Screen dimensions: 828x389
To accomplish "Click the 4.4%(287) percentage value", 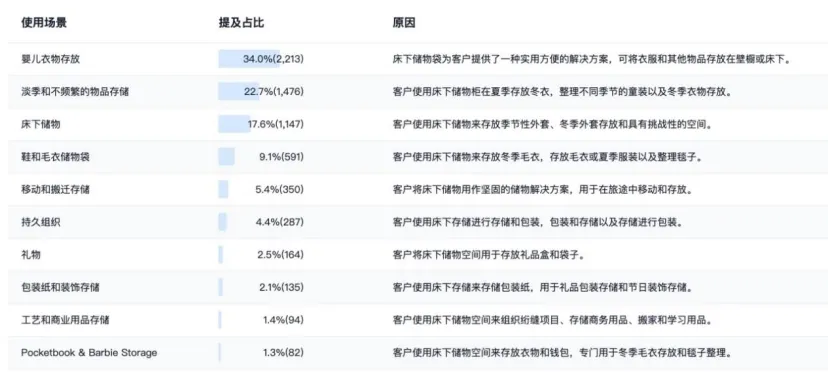I will pyautogui.click(x=279, y=222).
